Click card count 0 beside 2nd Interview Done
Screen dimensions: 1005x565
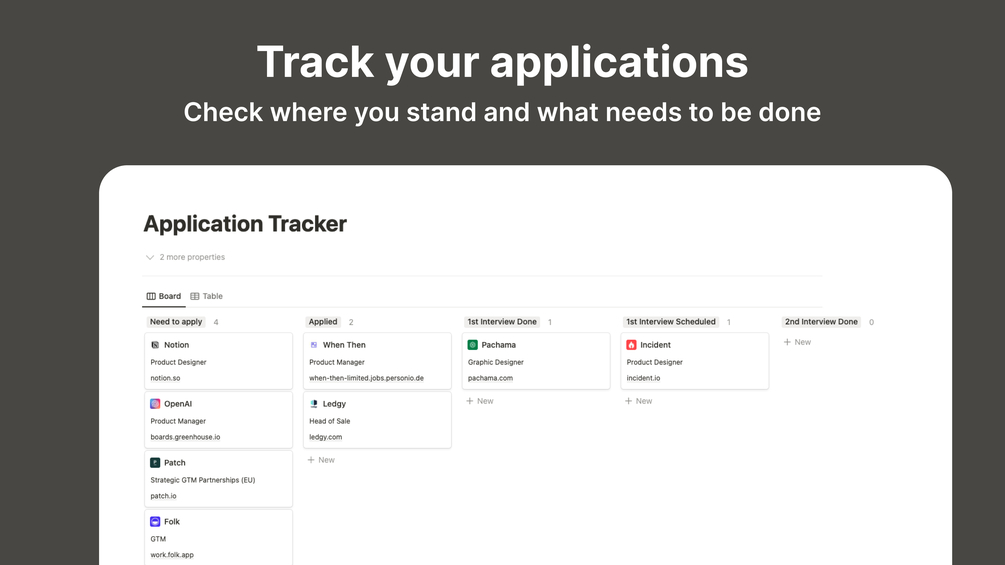pos(871,322)
